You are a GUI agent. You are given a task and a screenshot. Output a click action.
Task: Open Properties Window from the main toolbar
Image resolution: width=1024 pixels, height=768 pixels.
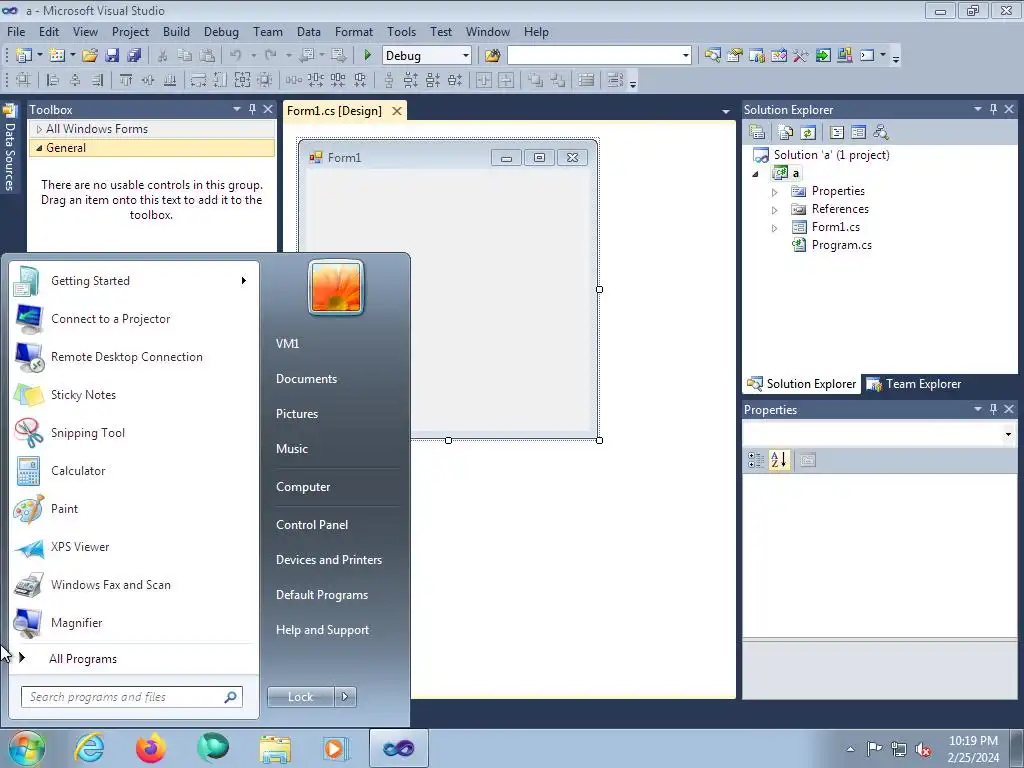click(x=735, y=56)
